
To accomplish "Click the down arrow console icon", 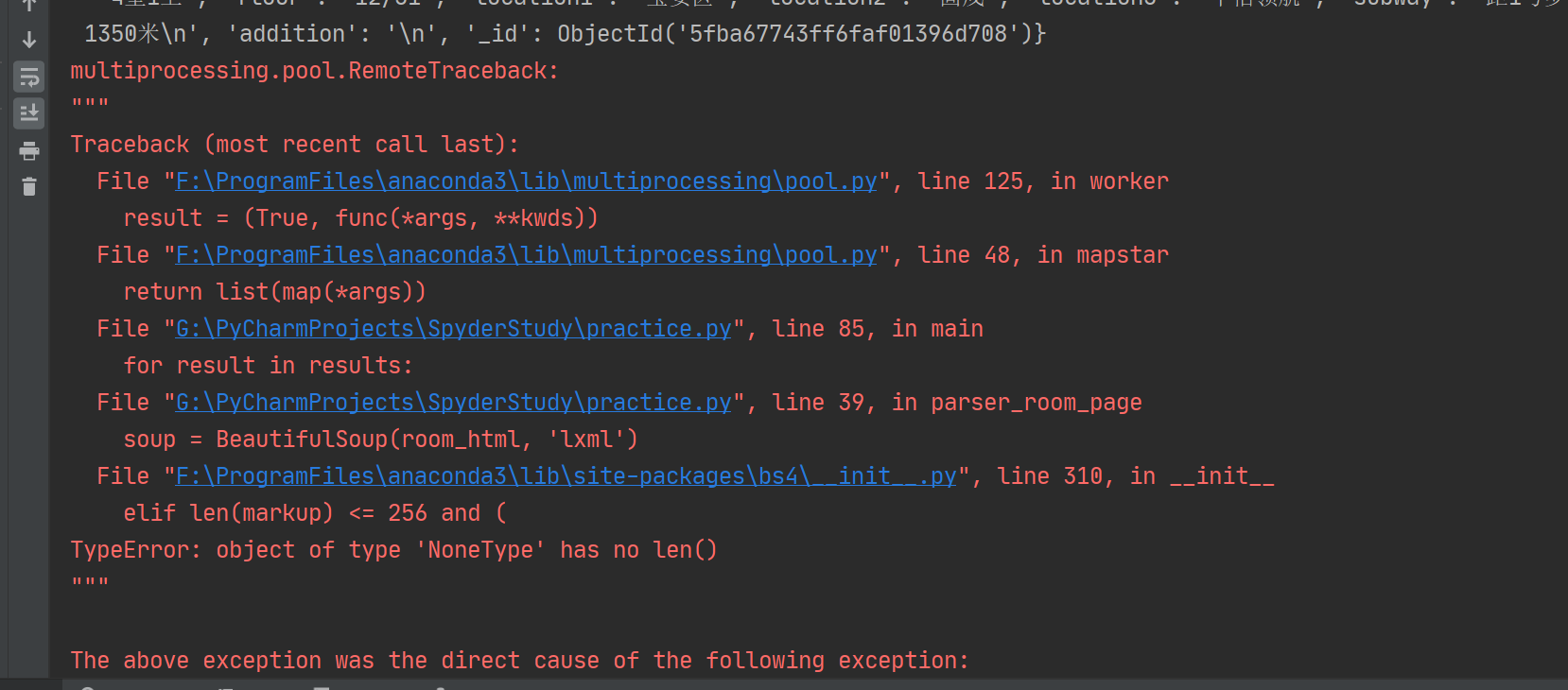I will pos(29,40).
